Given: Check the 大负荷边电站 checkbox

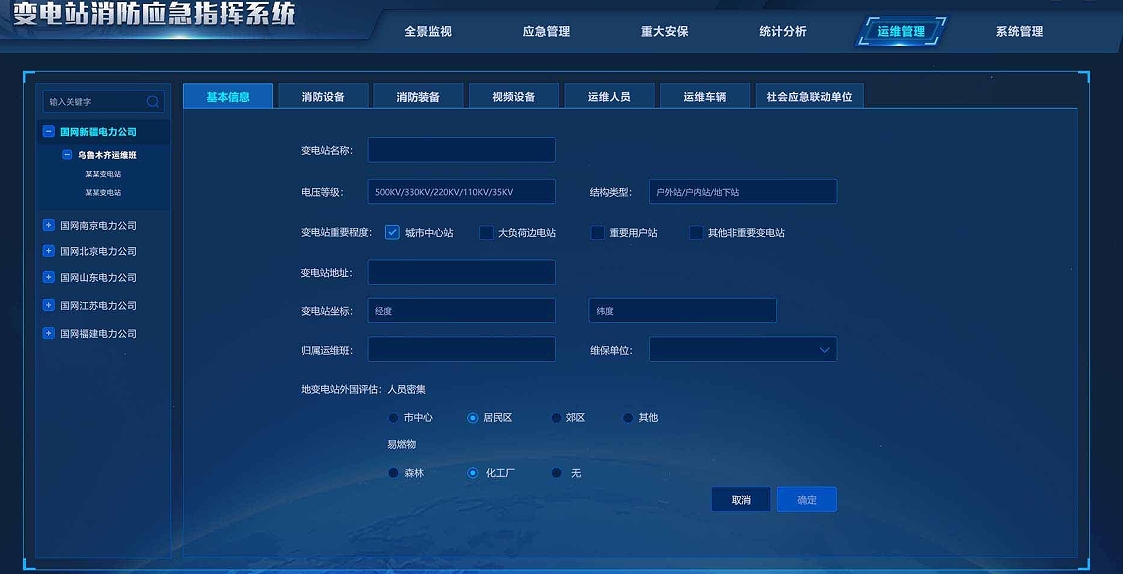Looking at the screenshot, I should [x=486, y=232].
